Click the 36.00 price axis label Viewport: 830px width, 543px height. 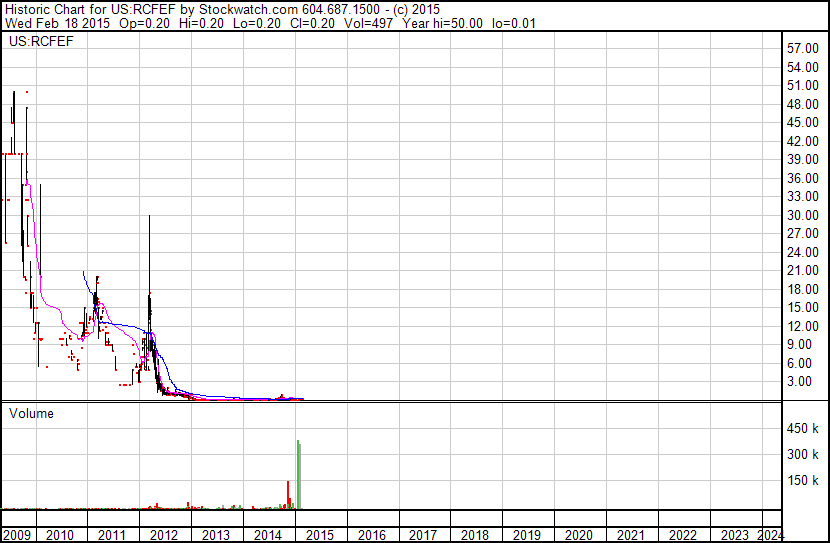pos(803,178)
